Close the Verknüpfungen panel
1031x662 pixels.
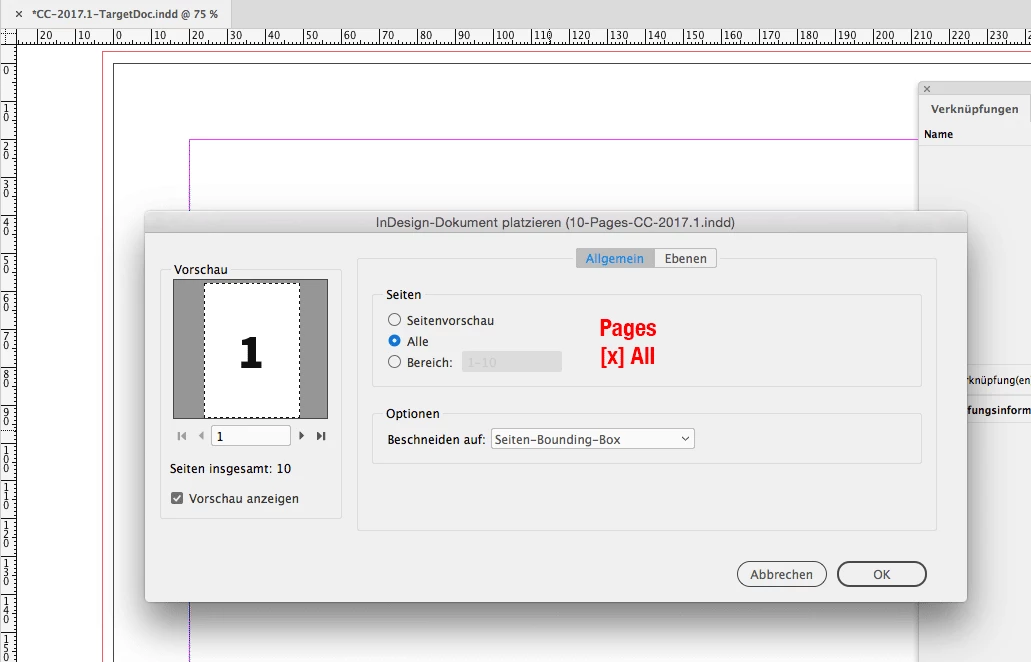[927, 89]
